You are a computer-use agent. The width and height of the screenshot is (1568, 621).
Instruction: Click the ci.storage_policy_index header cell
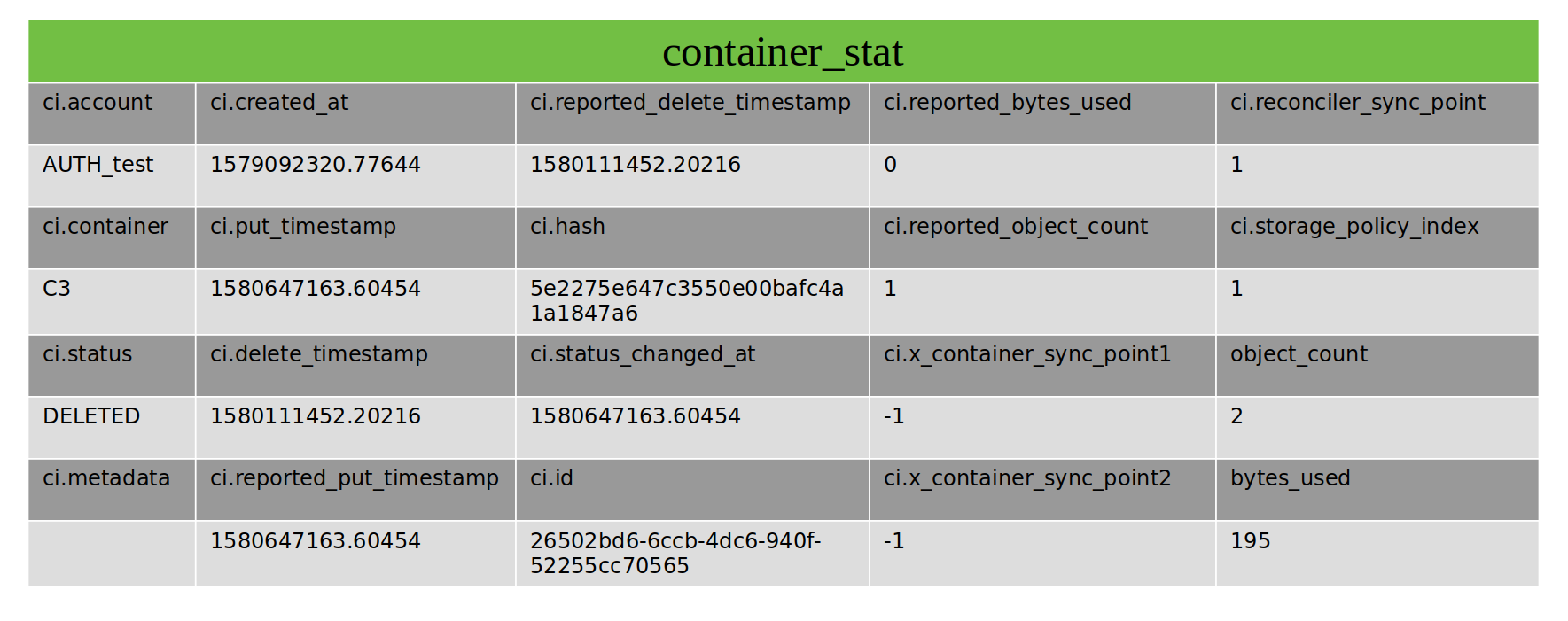(x=1353, y=227)
